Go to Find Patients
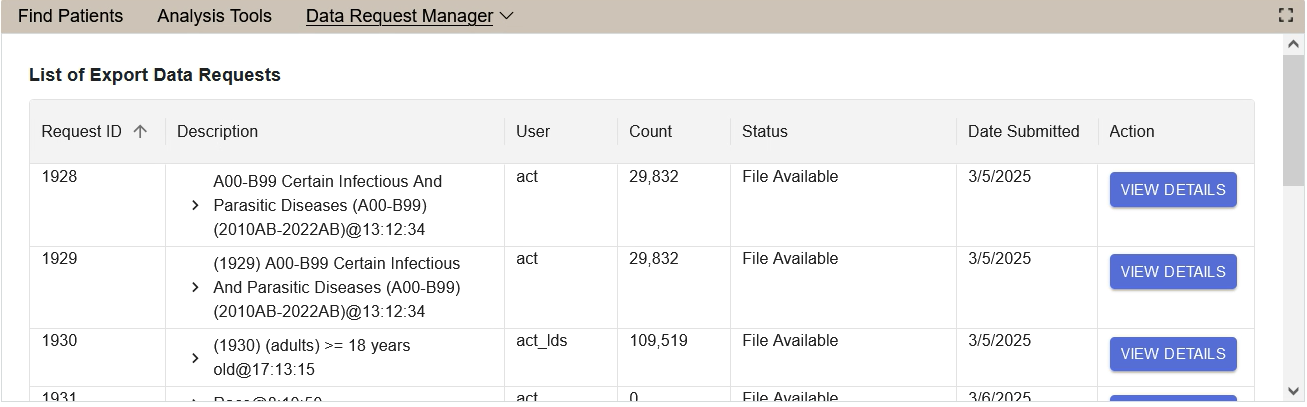The width and height of the screenshot is (1307, 407). point(70,16)
